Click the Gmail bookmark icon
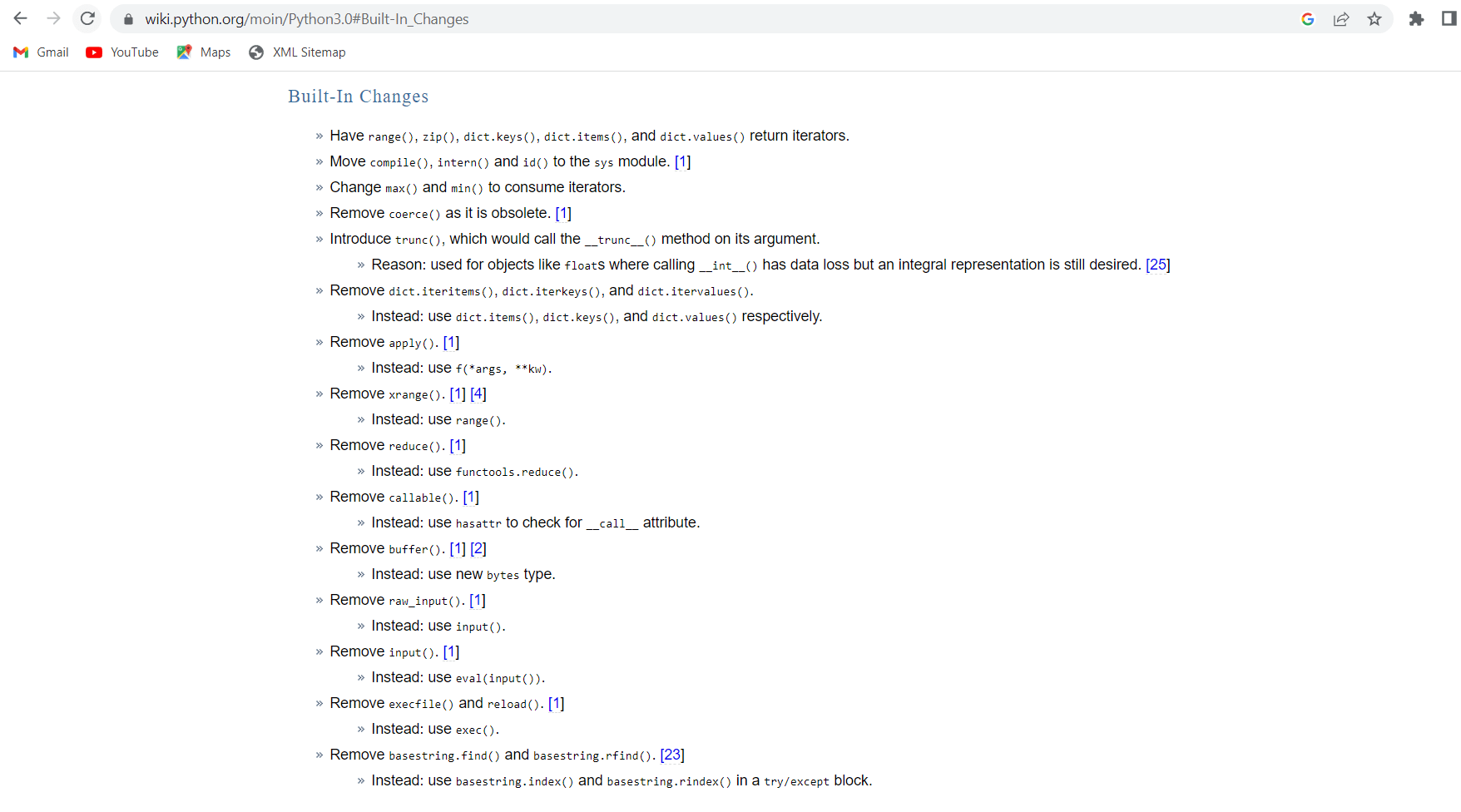 [x=19, y=52]
